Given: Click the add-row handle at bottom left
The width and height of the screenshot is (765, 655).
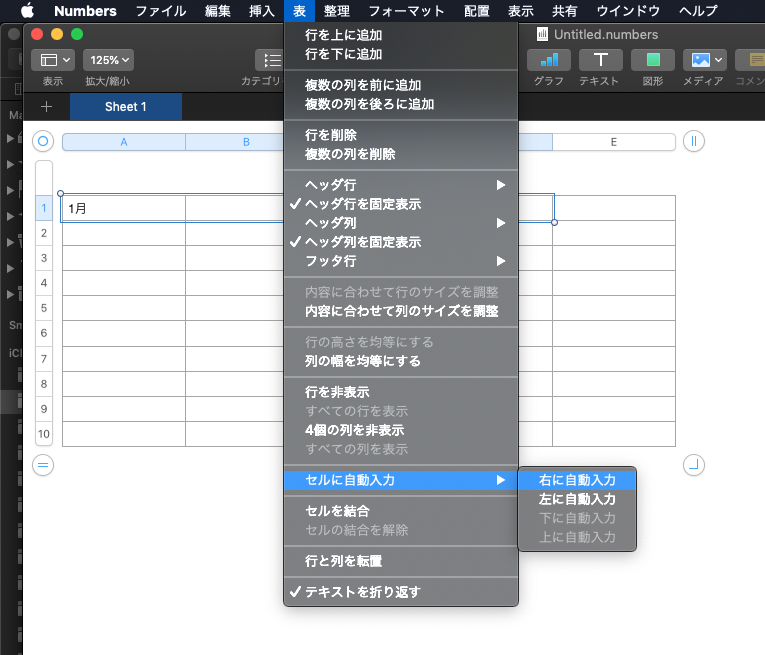Looking at the screenshot, I should tap(43, 465).
